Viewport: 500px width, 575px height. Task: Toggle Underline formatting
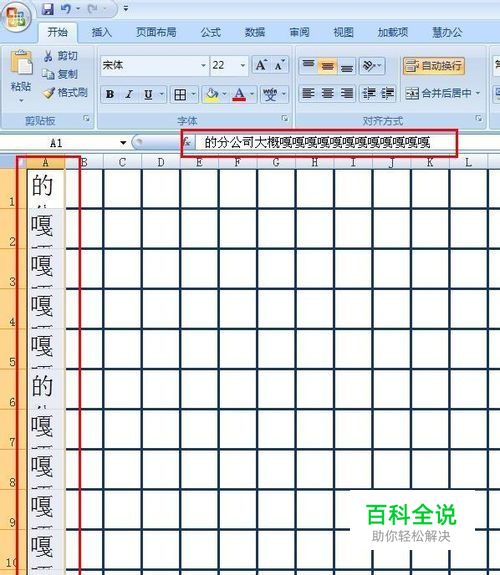click(148, 94)
